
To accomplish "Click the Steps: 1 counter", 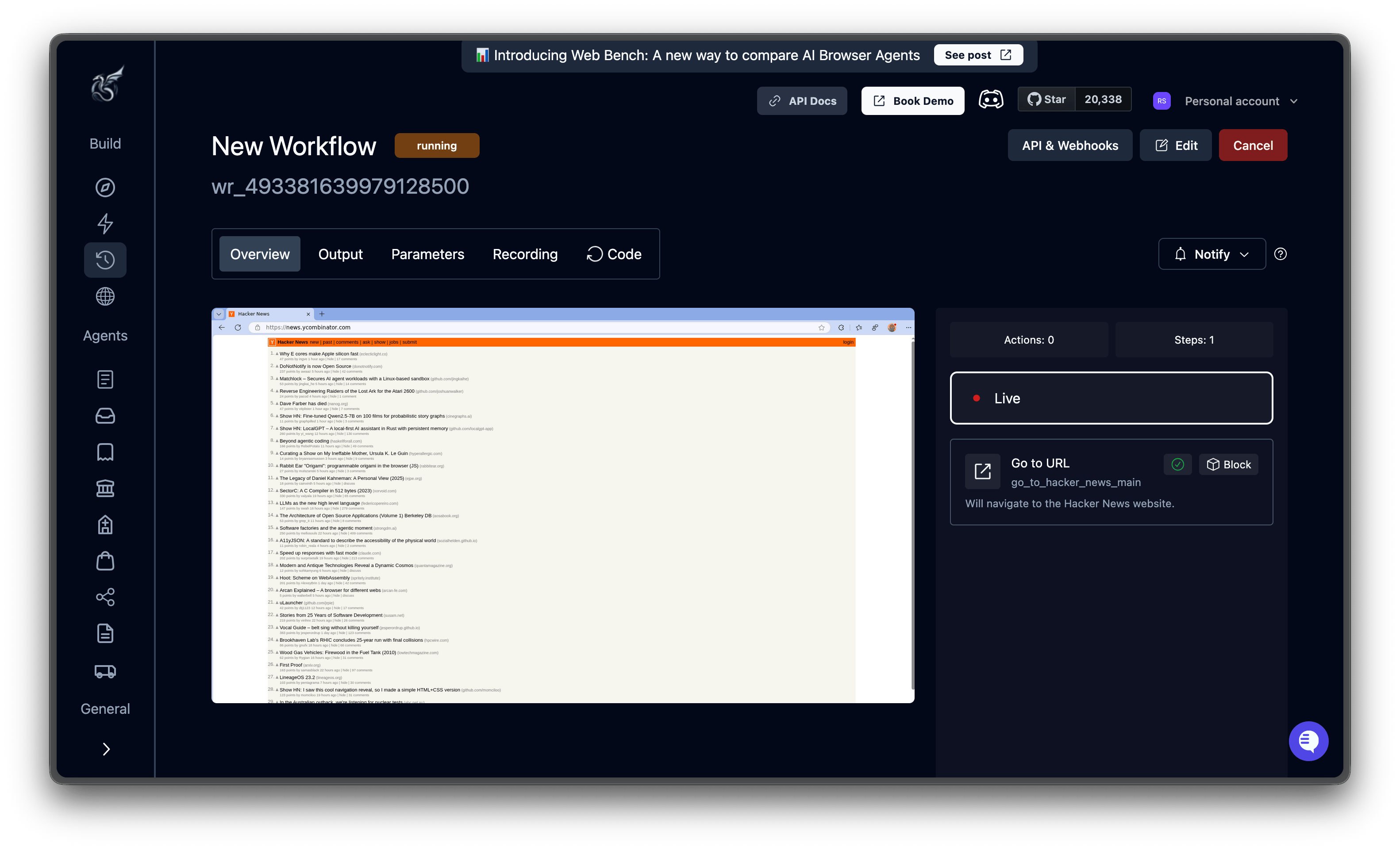I will point(1194,340).
